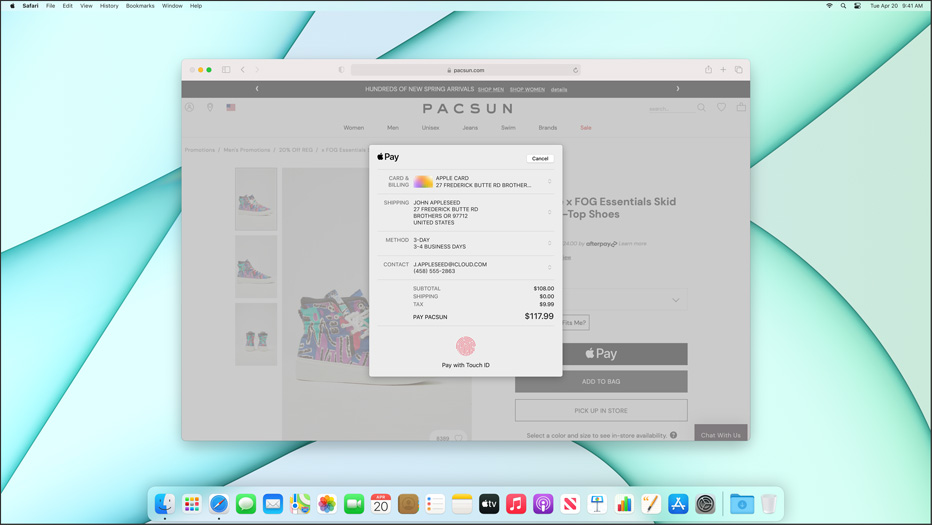Screen dimensions: 932x525
Task: Open Finder from the Dock
Action: (165, 504)
